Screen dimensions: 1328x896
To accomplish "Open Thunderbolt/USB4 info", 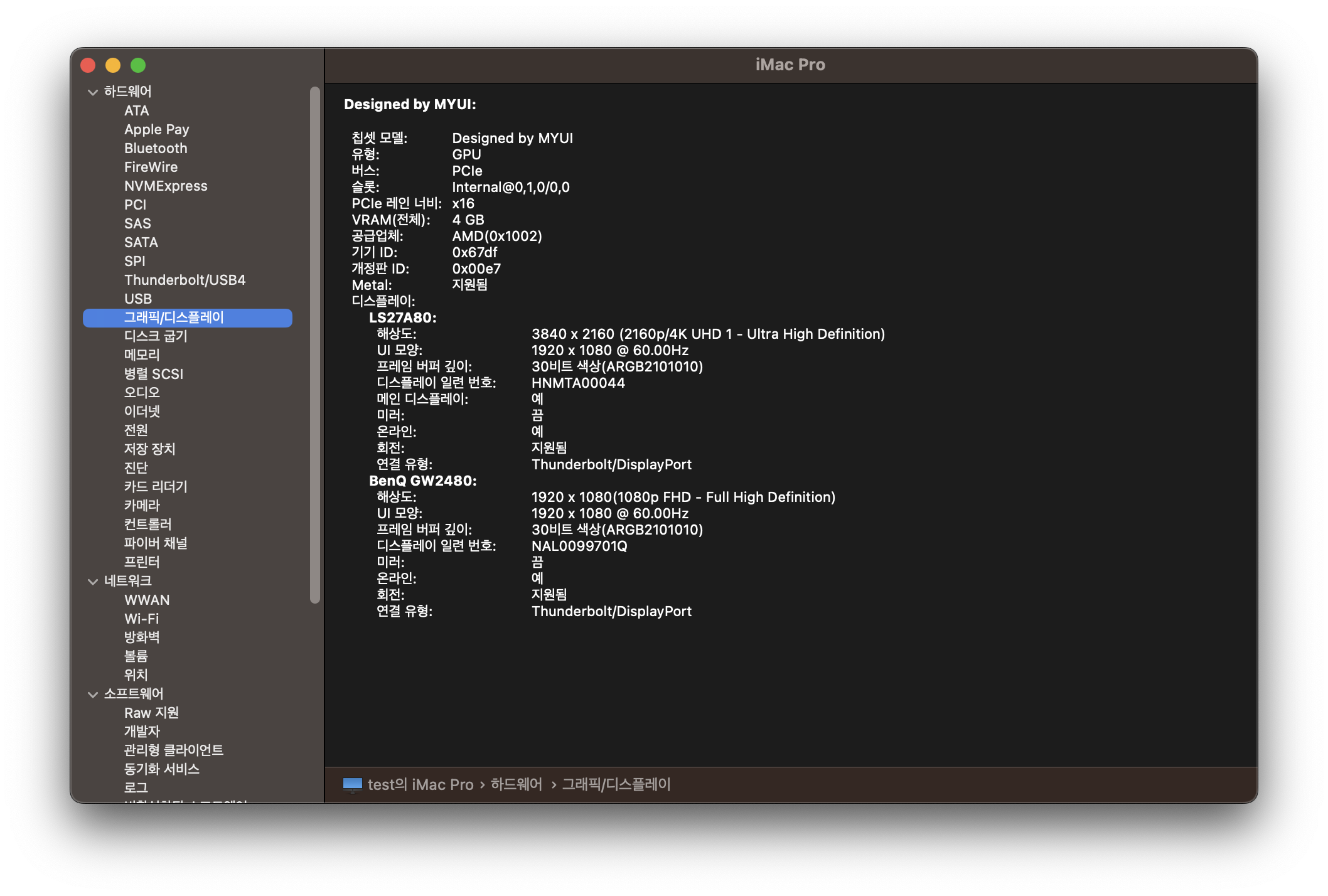I will 185,280.
